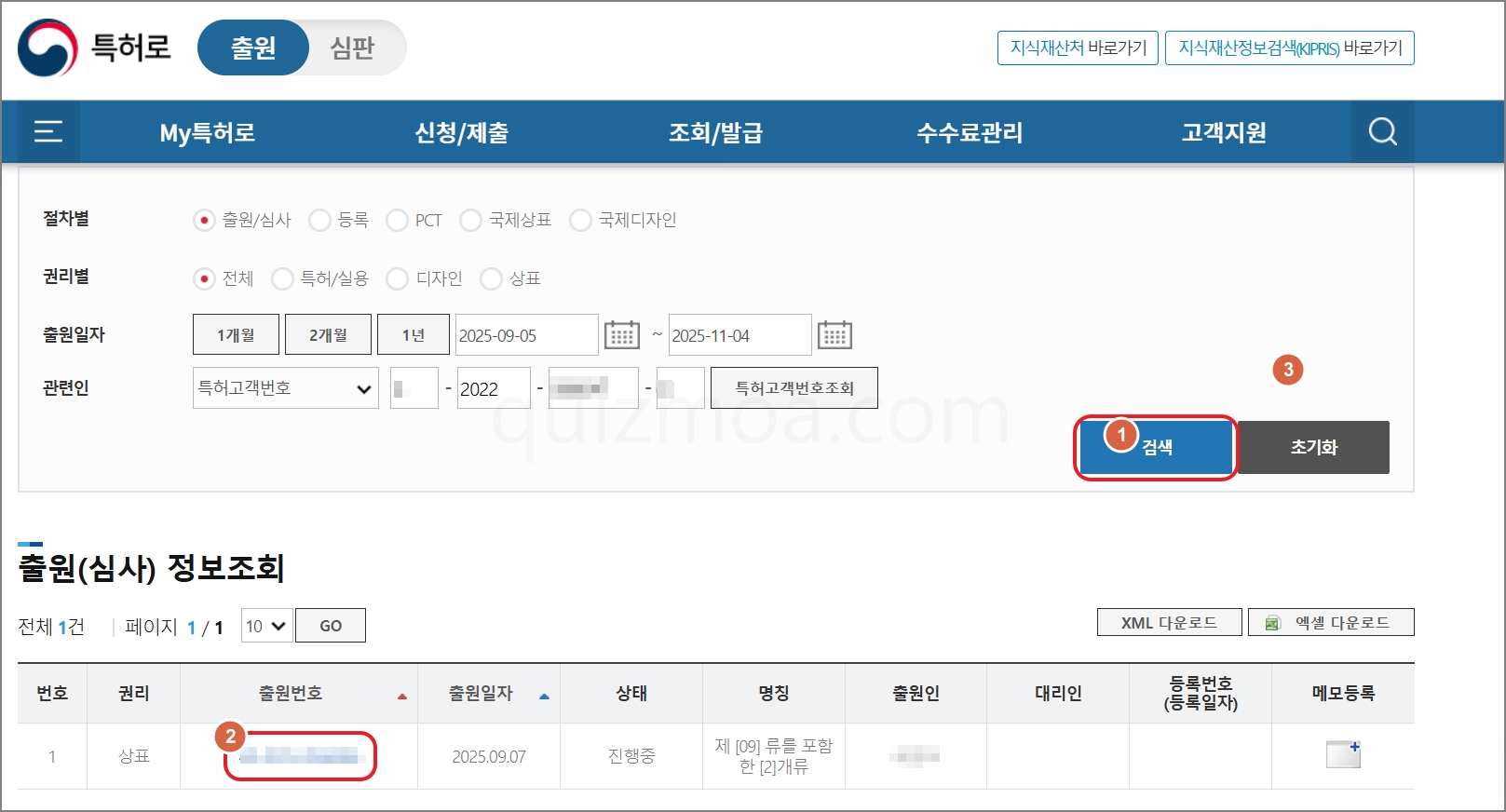
Task: Open the hamburger menu icon
Action: click(x=48, y=132)
